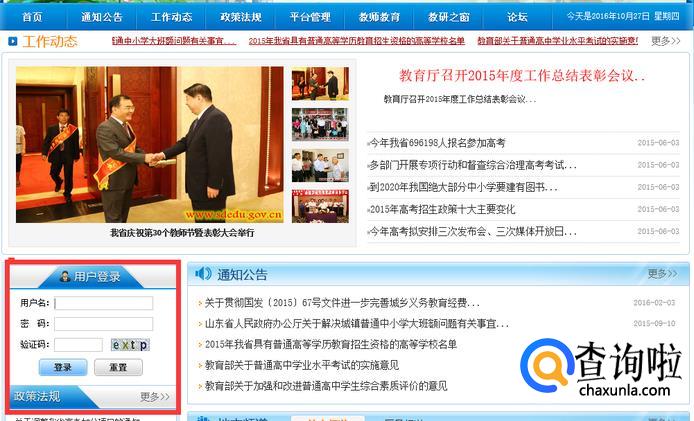694x421 pixels.
Task: Select the second group photo thumbnail
Action: coord(320,124)
